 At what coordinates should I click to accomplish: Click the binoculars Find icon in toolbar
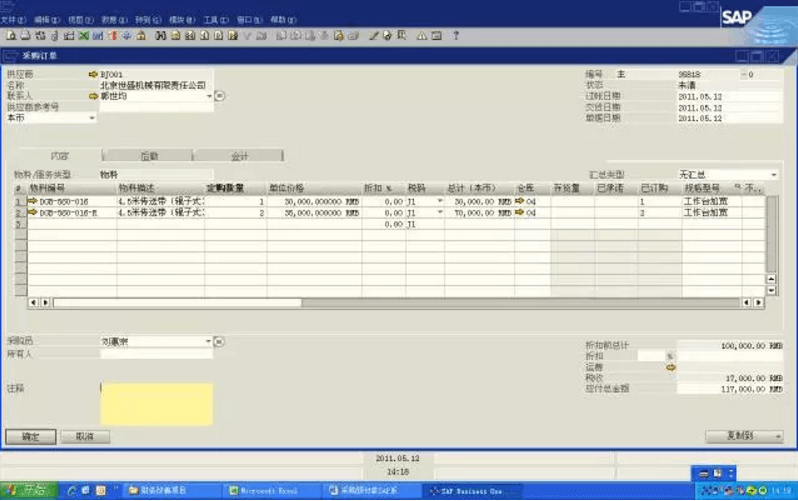click(161, 36)
